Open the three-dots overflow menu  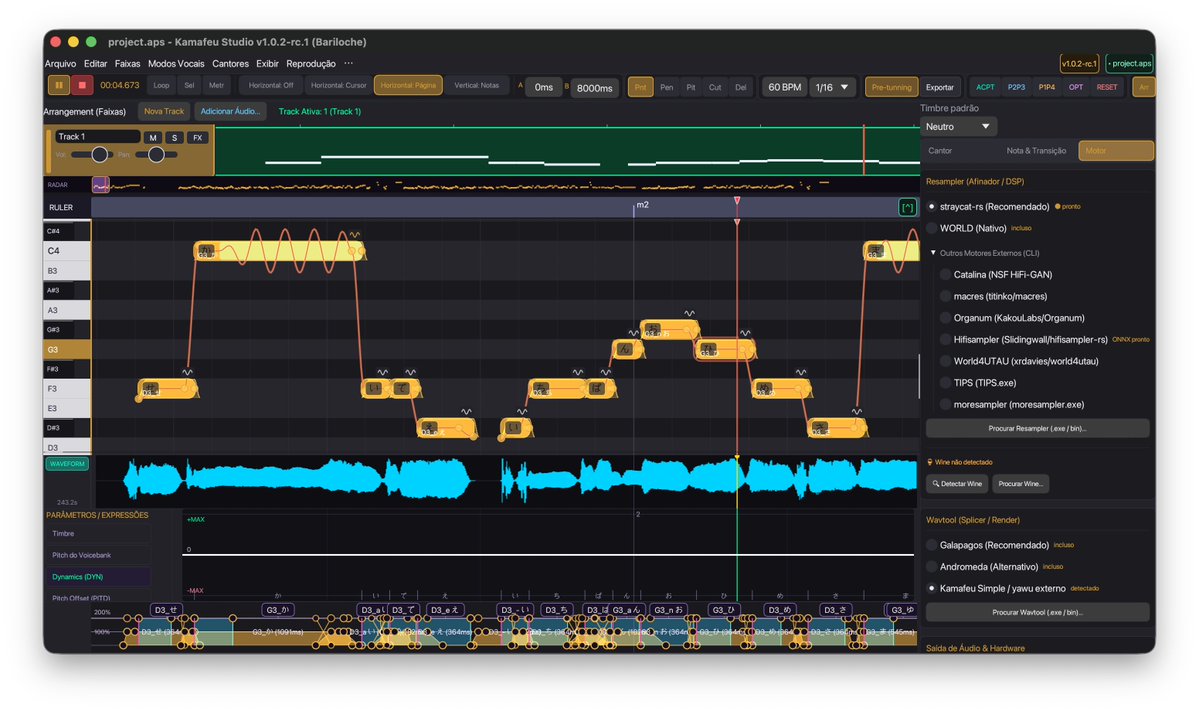[349, 63]
